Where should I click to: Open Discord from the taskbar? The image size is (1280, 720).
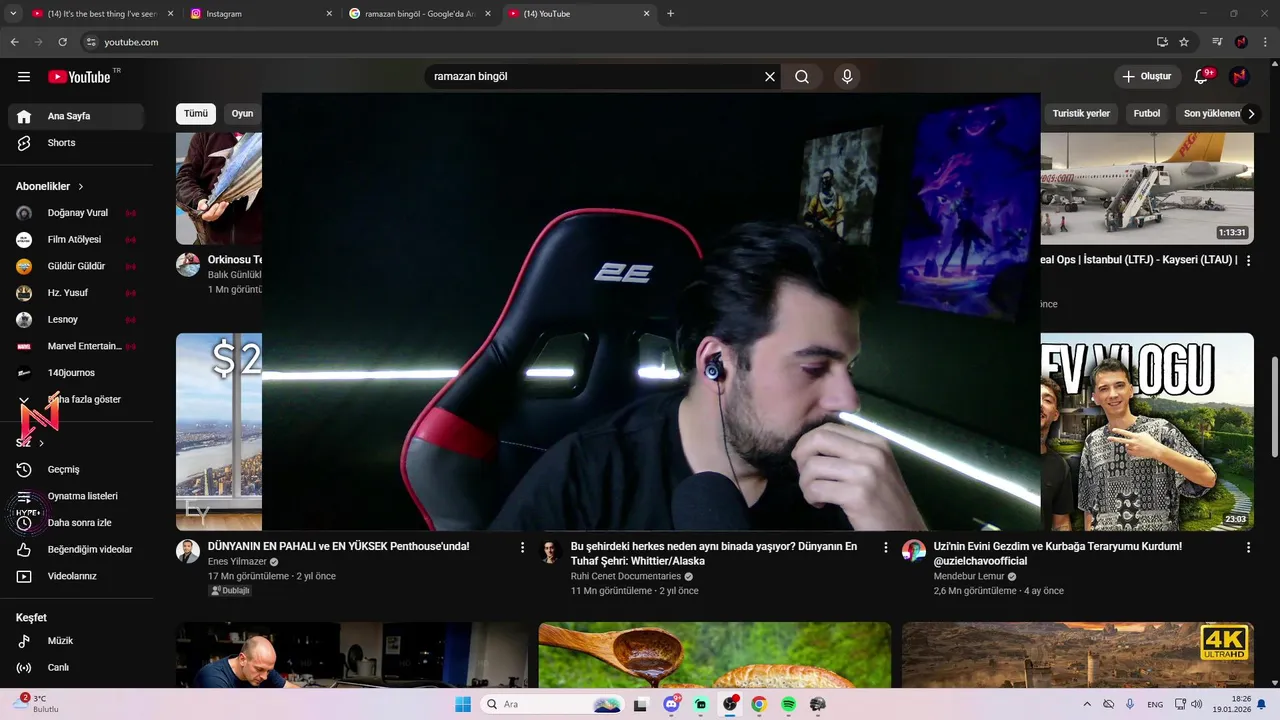672,704
